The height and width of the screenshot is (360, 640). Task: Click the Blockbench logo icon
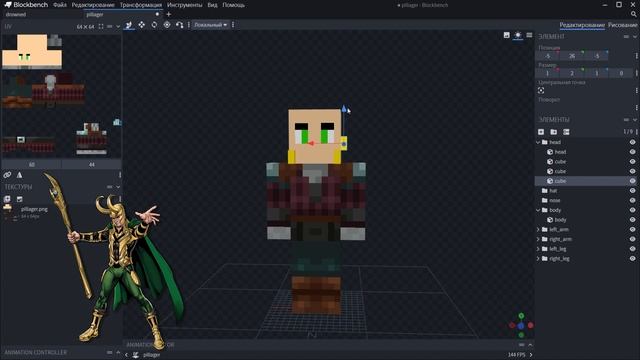pos(8,5)
